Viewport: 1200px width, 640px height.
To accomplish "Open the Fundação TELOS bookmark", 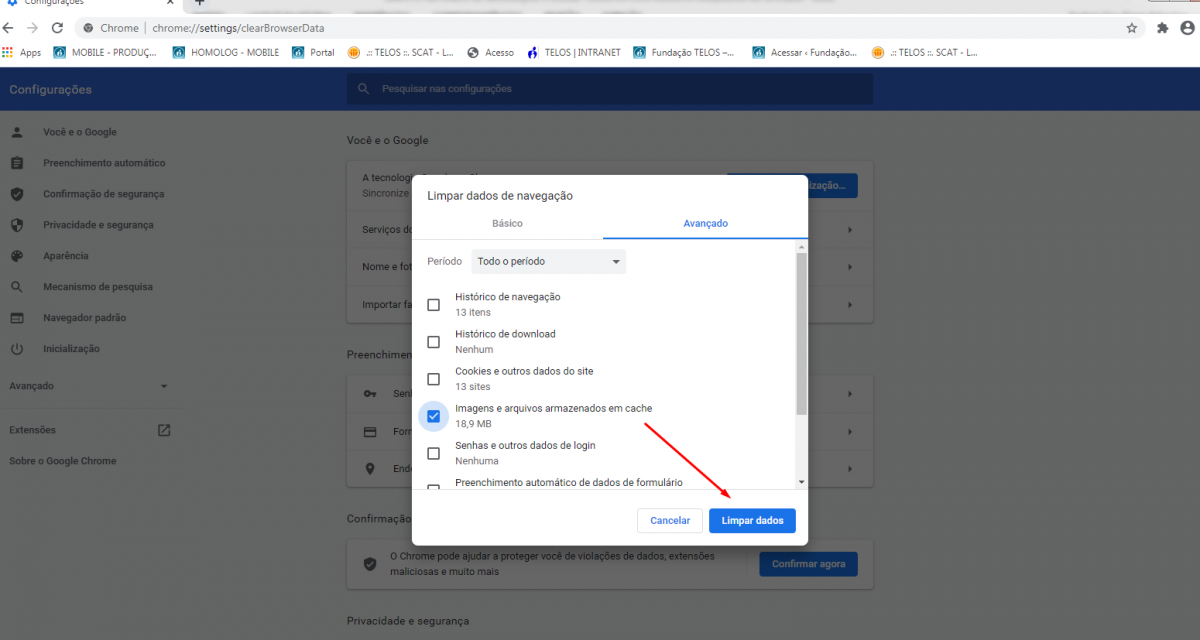I will point(685,53).
